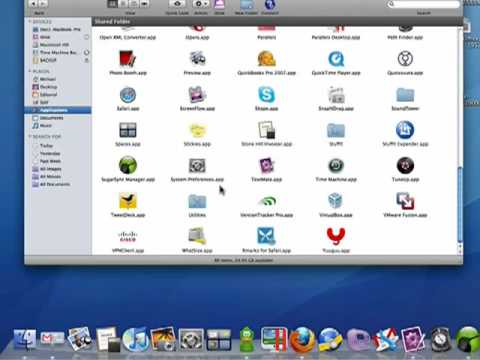
Task: Select All Documents saved search
Action: (57, 184)
